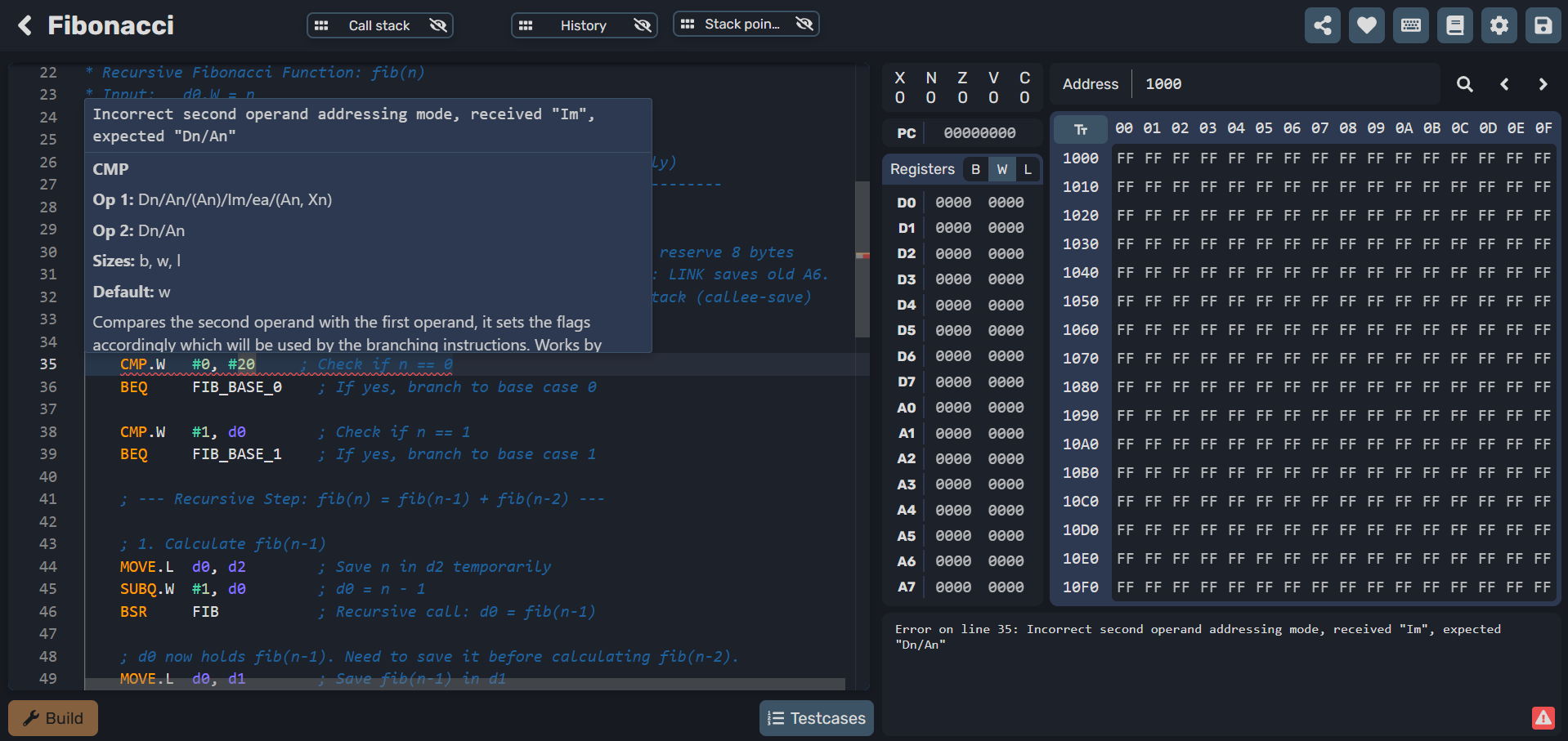This screenshot has width=1568, height=741.
Task: Click the grid icon on Call stack
Action: (x=321, y=25)
